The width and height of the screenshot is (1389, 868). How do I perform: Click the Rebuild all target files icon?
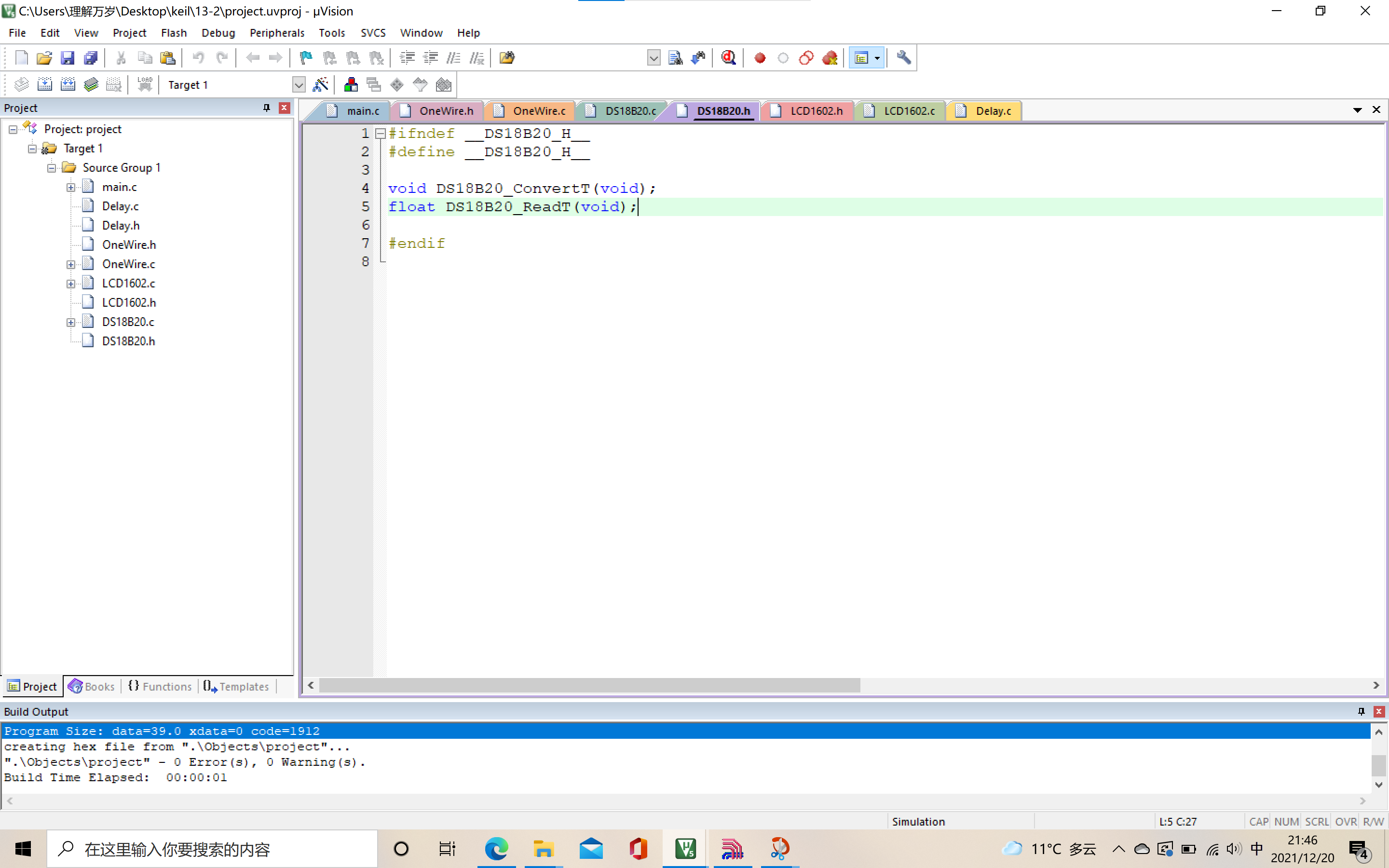tap(68, 85)
